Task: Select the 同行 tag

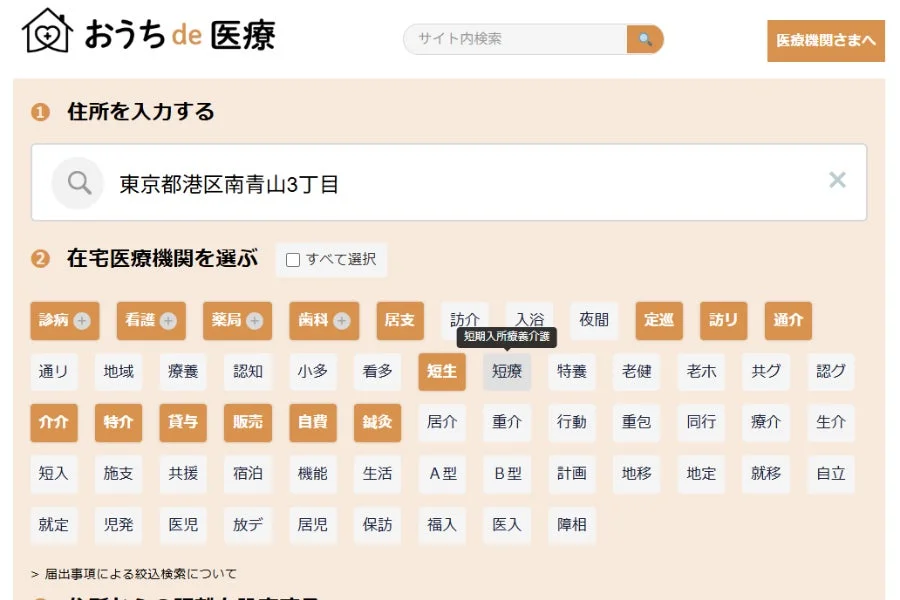Action: point(701,423)
